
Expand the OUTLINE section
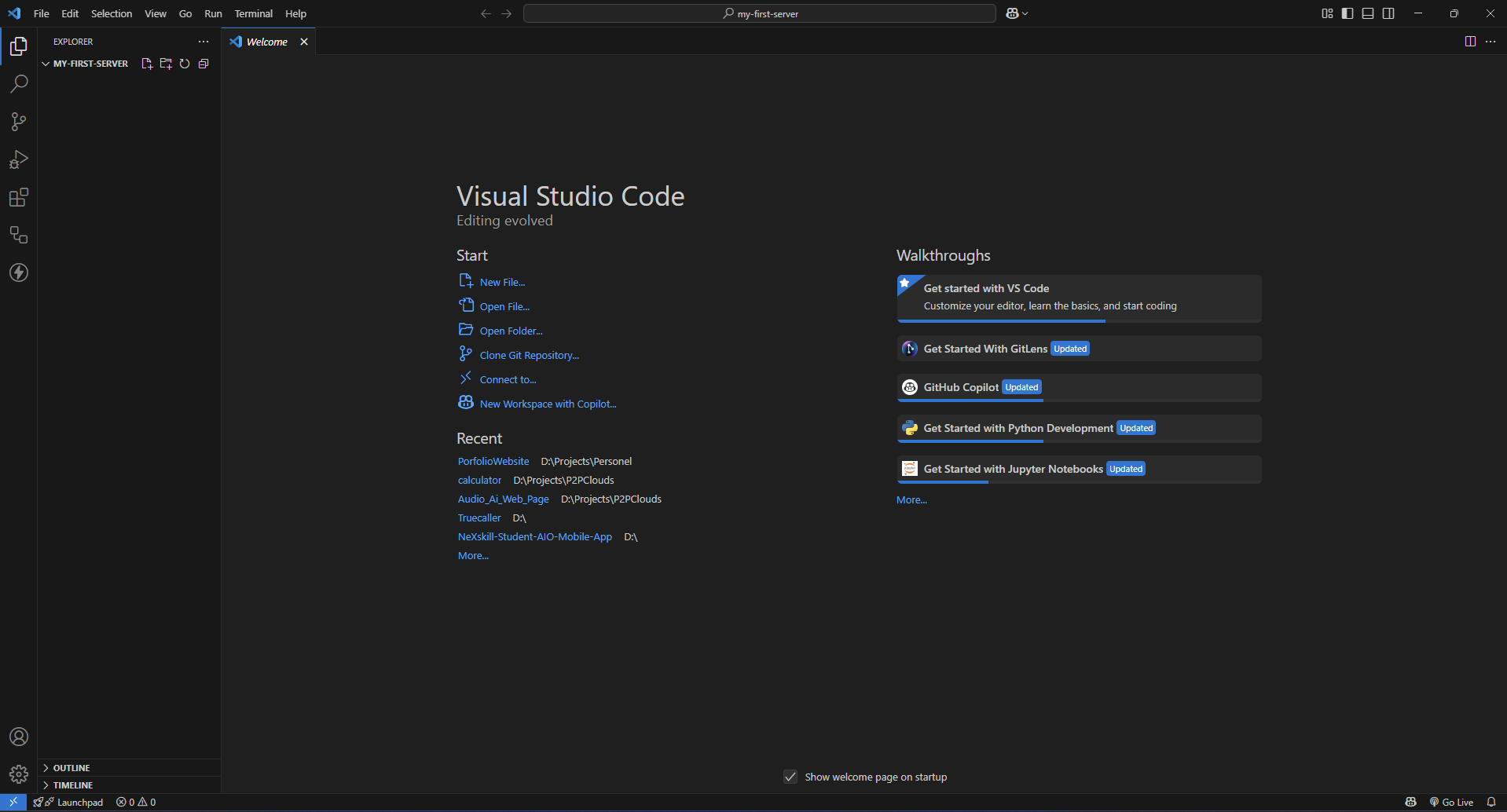(72, 767)
